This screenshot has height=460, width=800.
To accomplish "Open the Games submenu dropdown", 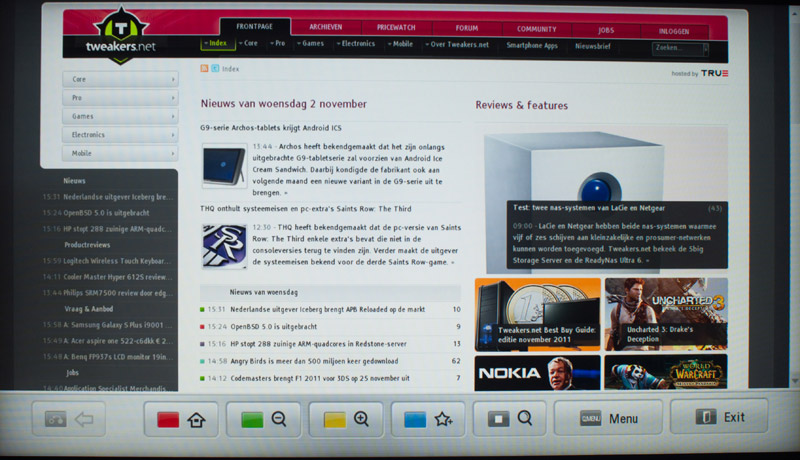I will point(311,44).
